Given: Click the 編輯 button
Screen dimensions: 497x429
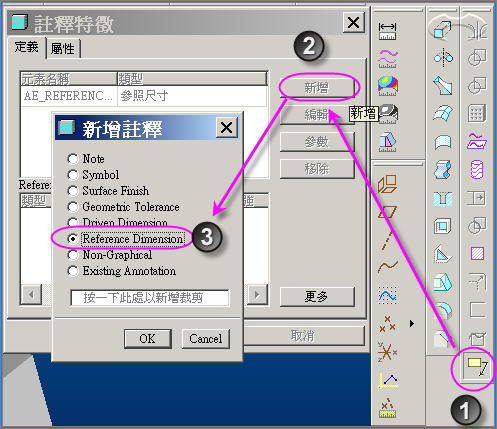Looking at the screenshot, I should click(317, 115).
